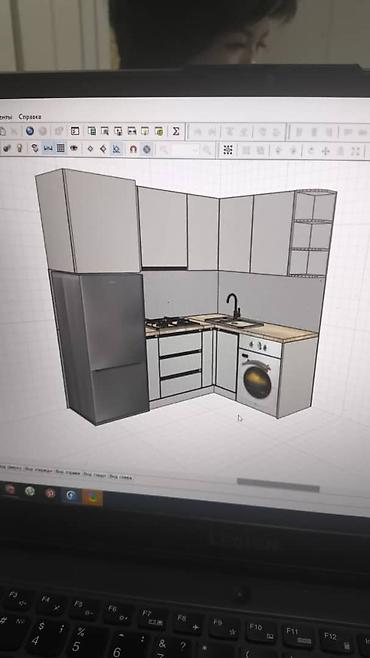Toggle the eye visibility icon
370x658 pixels.
pyautogui.click(x=74, y=148)
